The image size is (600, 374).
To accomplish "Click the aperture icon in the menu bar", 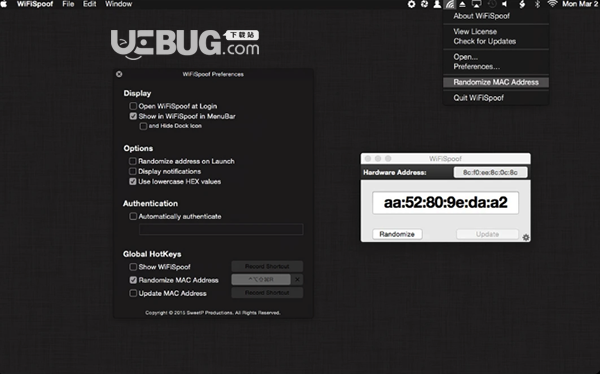I will (424, 4).
